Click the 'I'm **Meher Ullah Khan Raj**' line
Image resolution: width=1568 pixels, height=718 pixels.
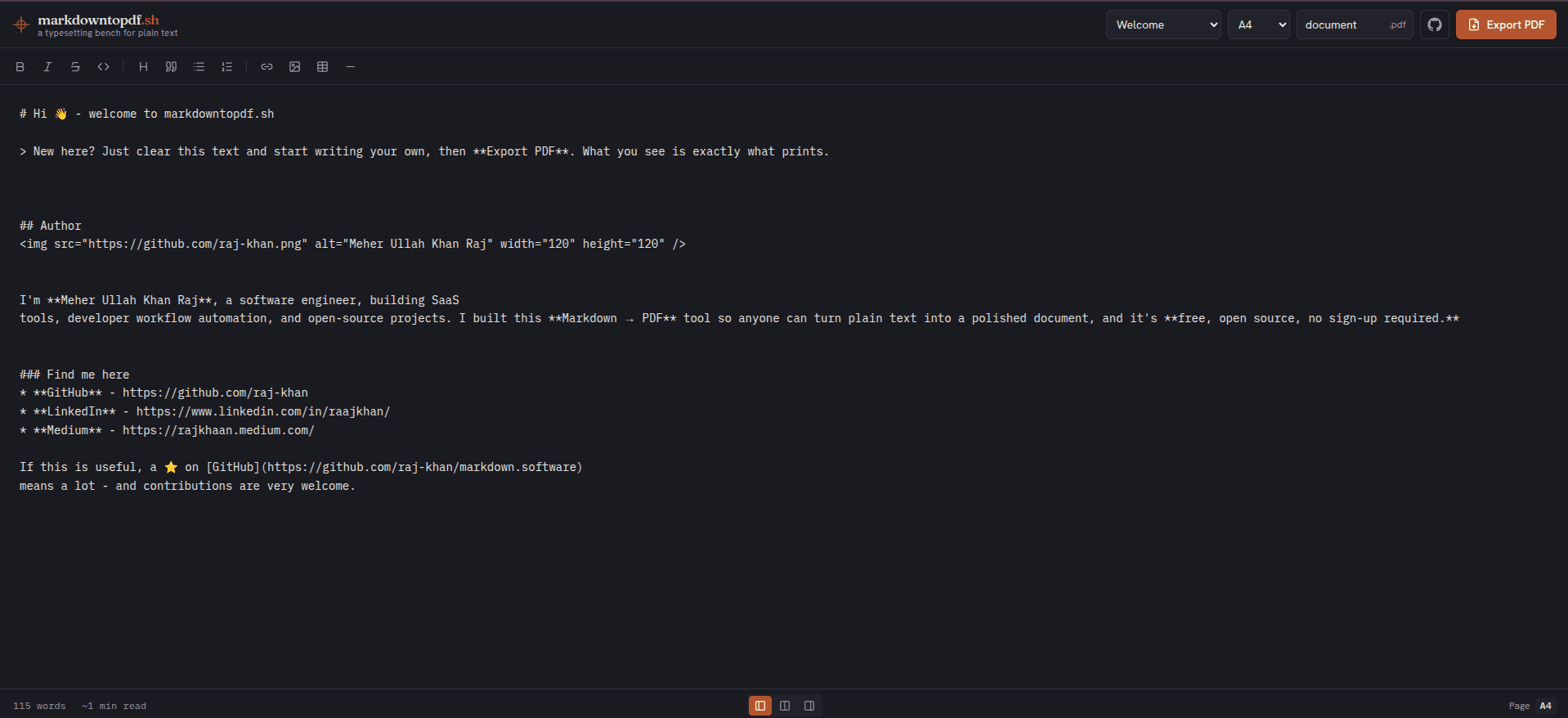(240, 300)
